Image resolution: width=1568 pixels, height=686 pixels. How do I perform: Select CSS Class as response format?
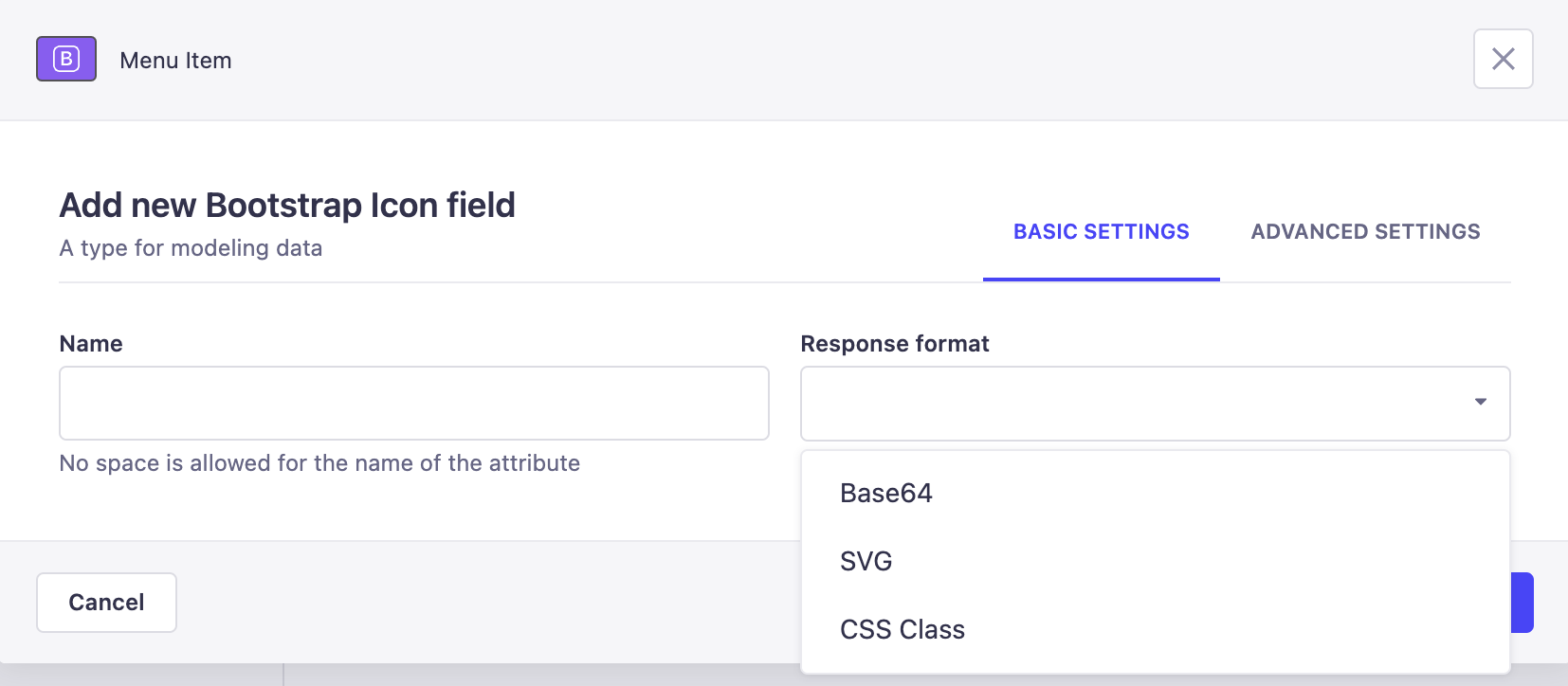point(903,630)
